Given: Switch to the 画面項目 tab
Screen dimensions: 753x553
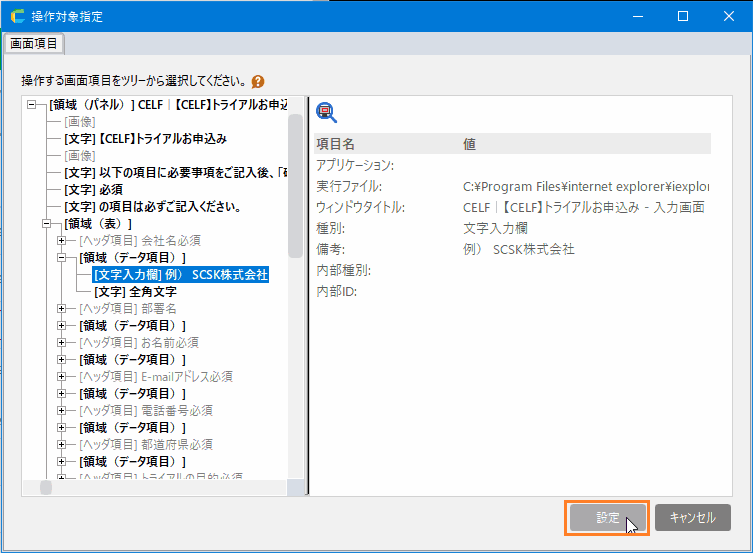Looking at the screenshot, I should (x=34, y=43).
